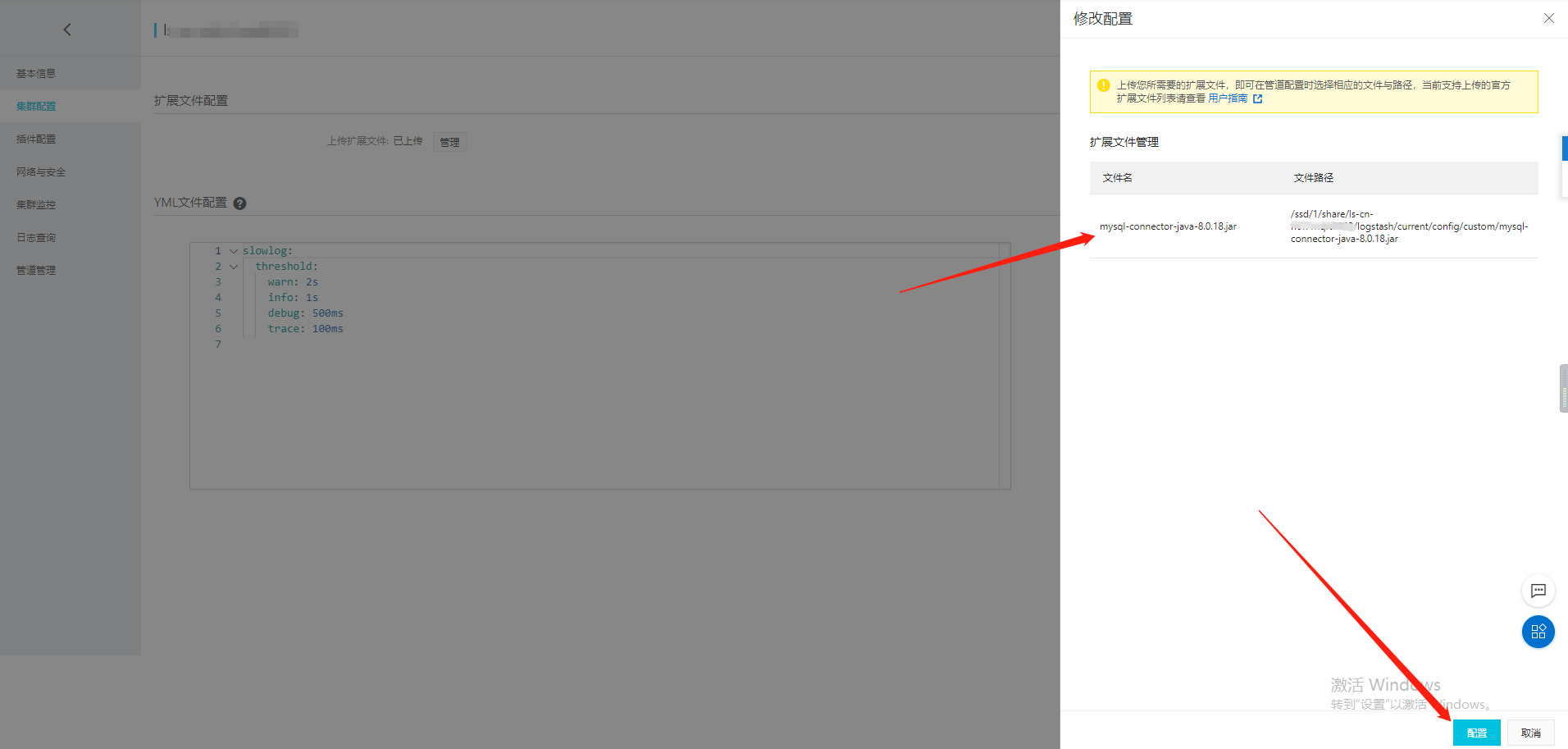Screen dimensions: 1568x749
Task: Click the 修改配置 panel title
Action: tap(1103, 19)
